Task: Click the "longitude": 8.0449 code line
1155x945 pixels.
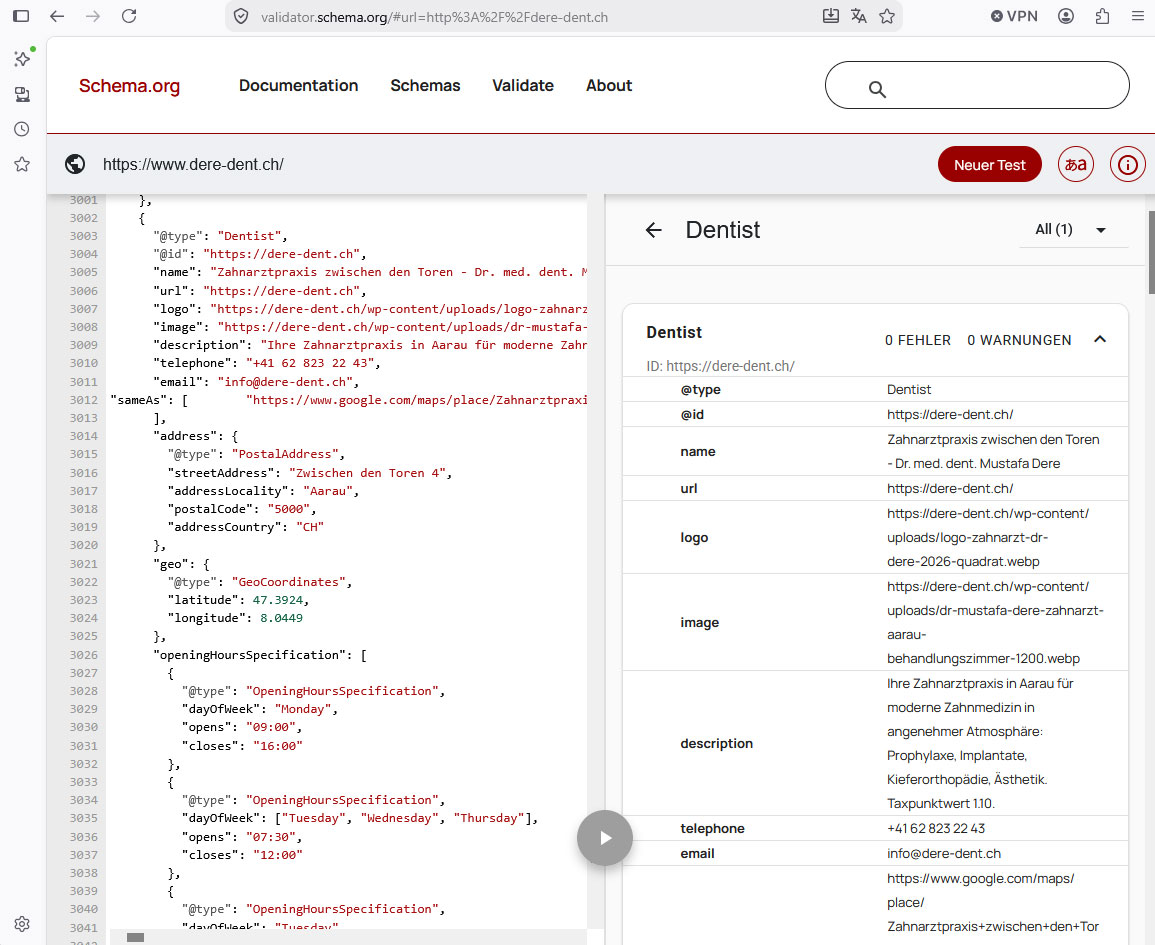Action: (235, 618)
